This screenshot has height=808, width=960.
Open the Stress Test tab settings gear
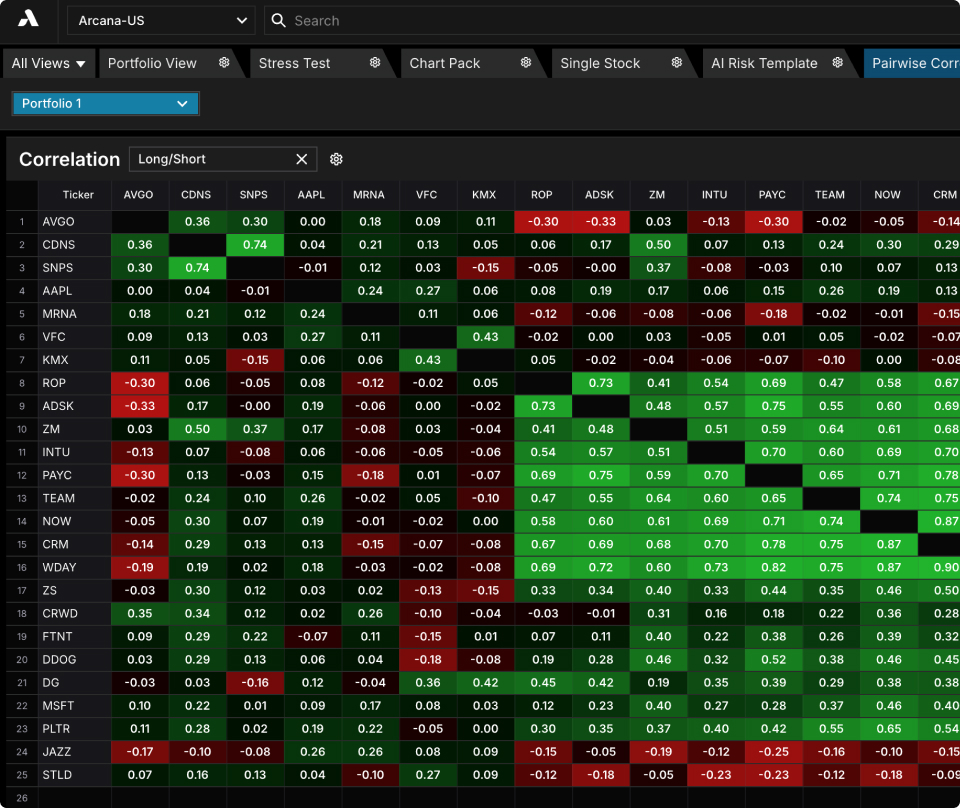click(x=375, y=62)
